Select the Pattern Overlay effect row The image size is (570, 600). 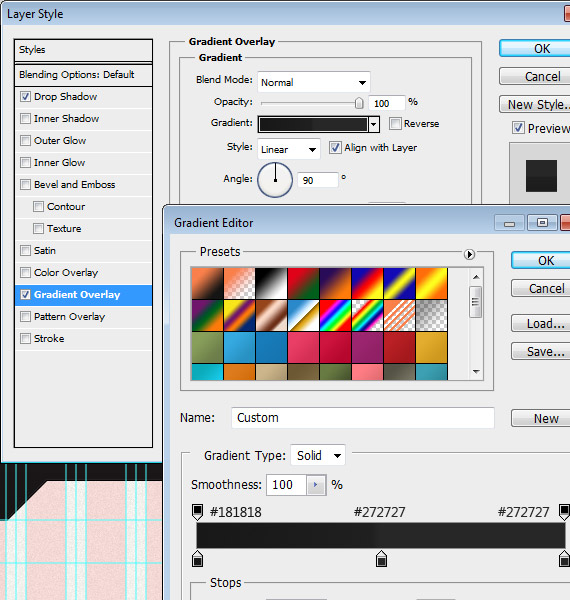pos(83,317)
